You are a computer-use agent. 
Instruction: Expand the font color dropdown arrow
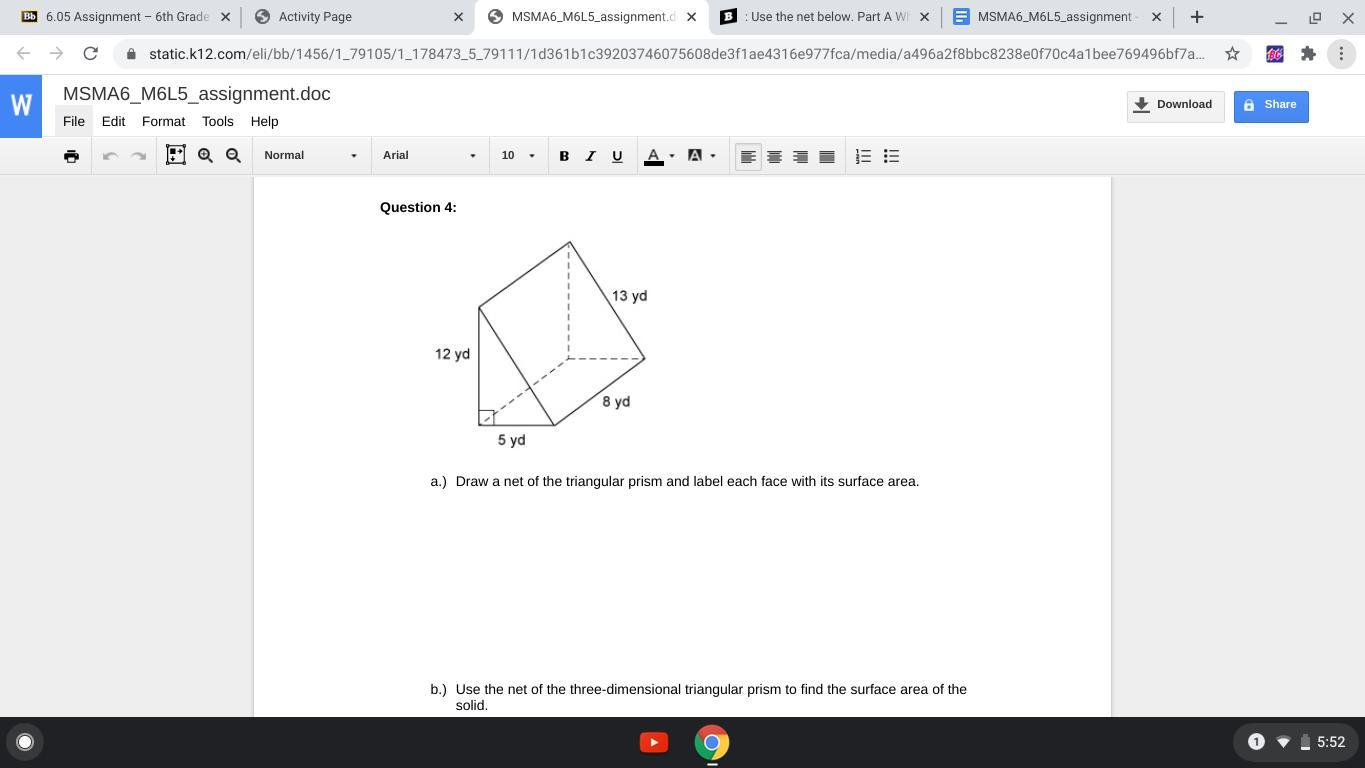pyautogui.click(x=672, y=156)
